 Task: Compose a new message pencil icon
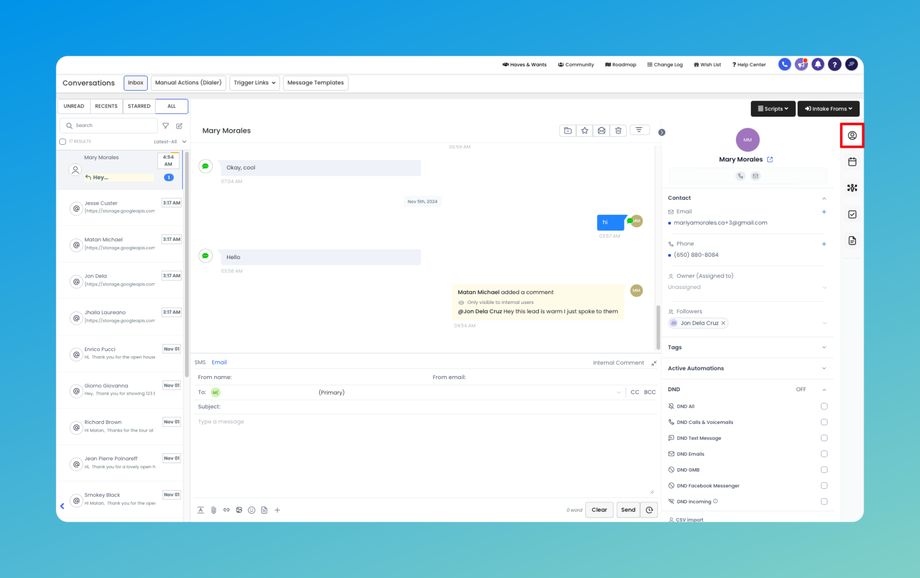coord(179,126)
